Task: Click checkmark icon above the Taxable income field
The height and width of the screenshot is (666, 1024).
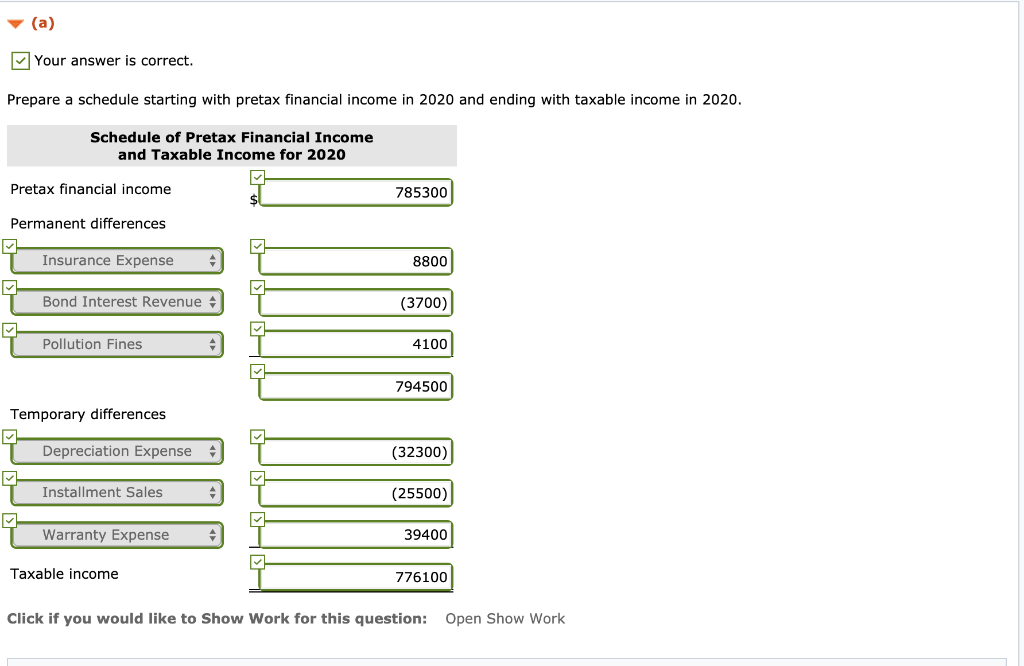Action: coord(258,562)
